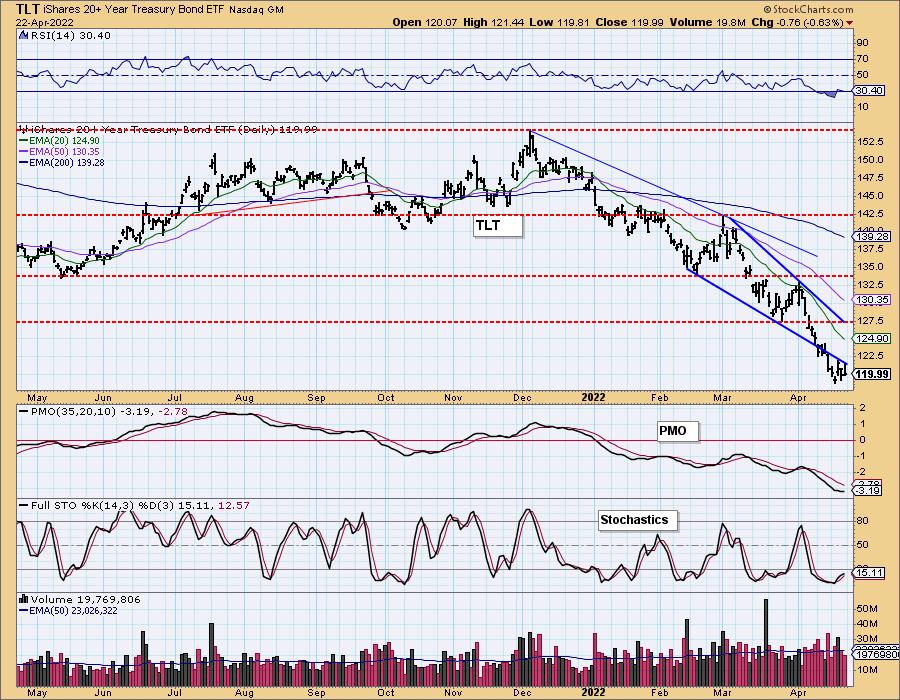
Task: Click the 80 level on stochastics axis
Action: point(862,521)
